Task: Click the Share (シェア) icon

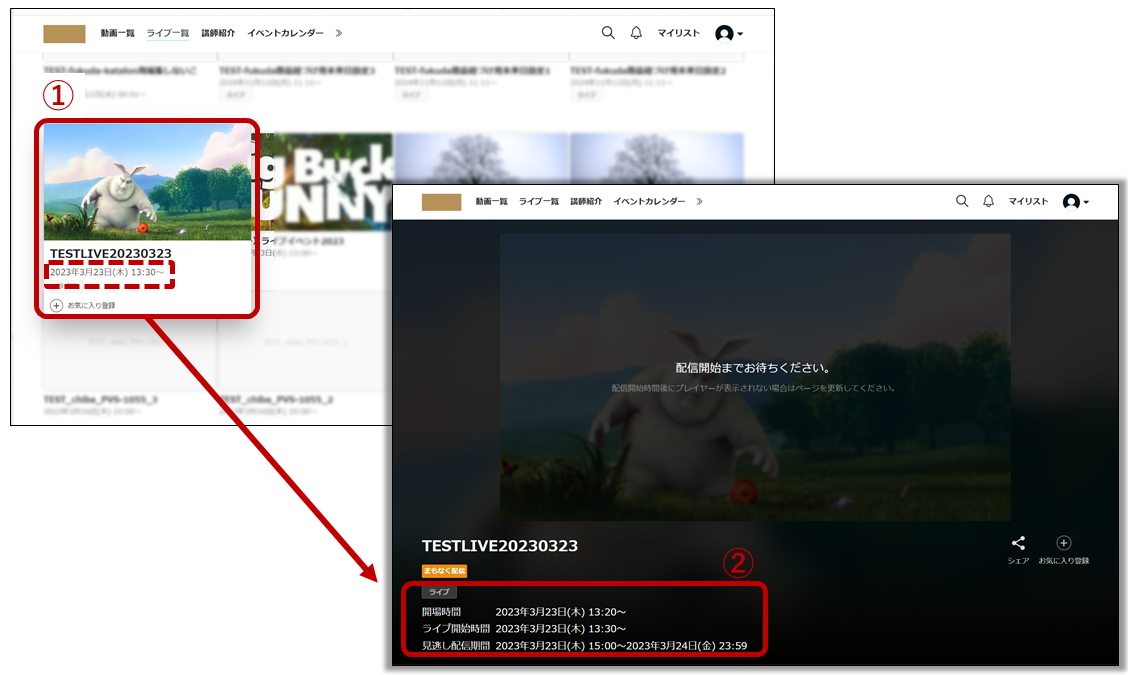Action: tap(1018, 543)
